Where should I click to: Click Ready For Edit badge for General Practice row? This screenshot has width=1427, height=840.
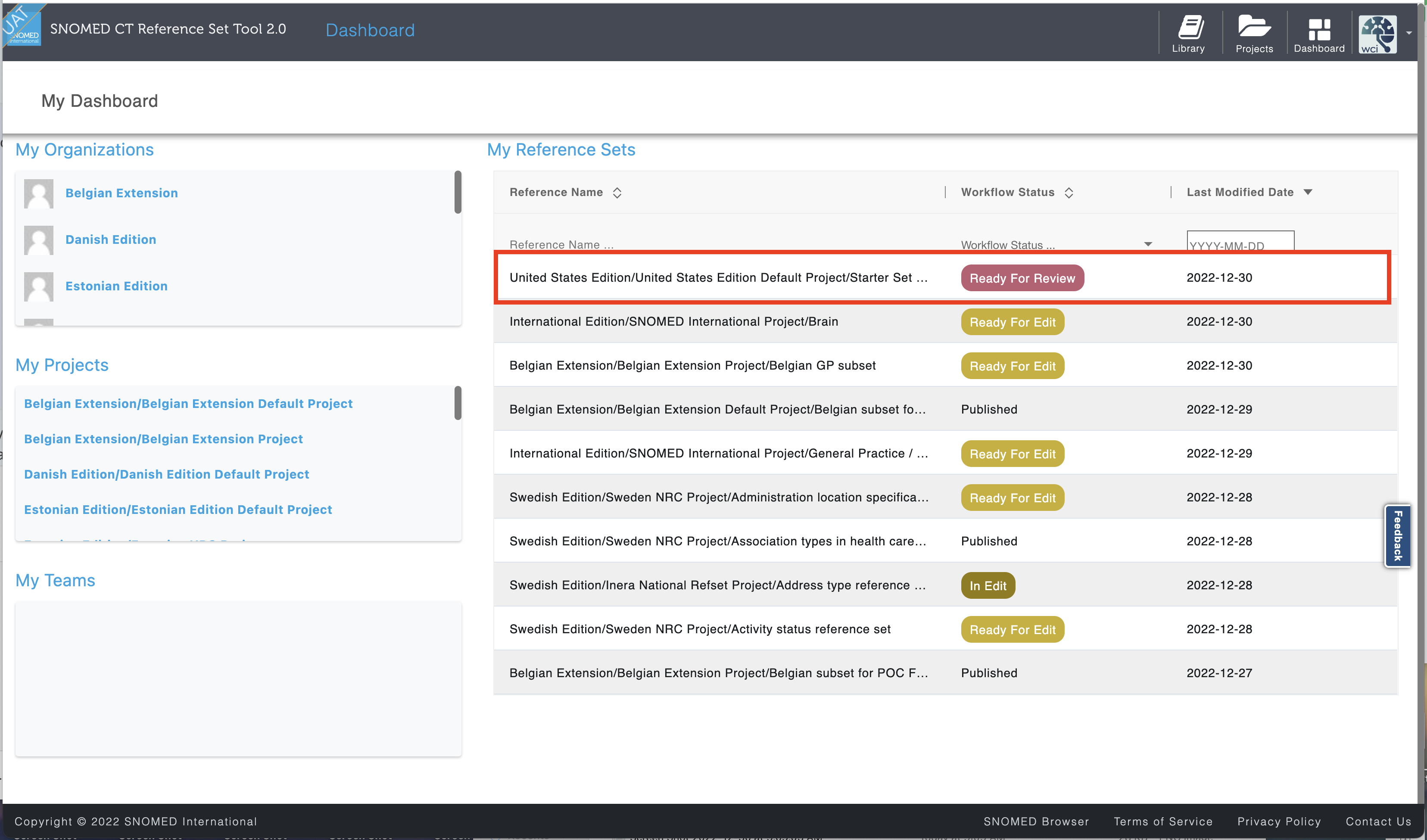click(1013, 454)
